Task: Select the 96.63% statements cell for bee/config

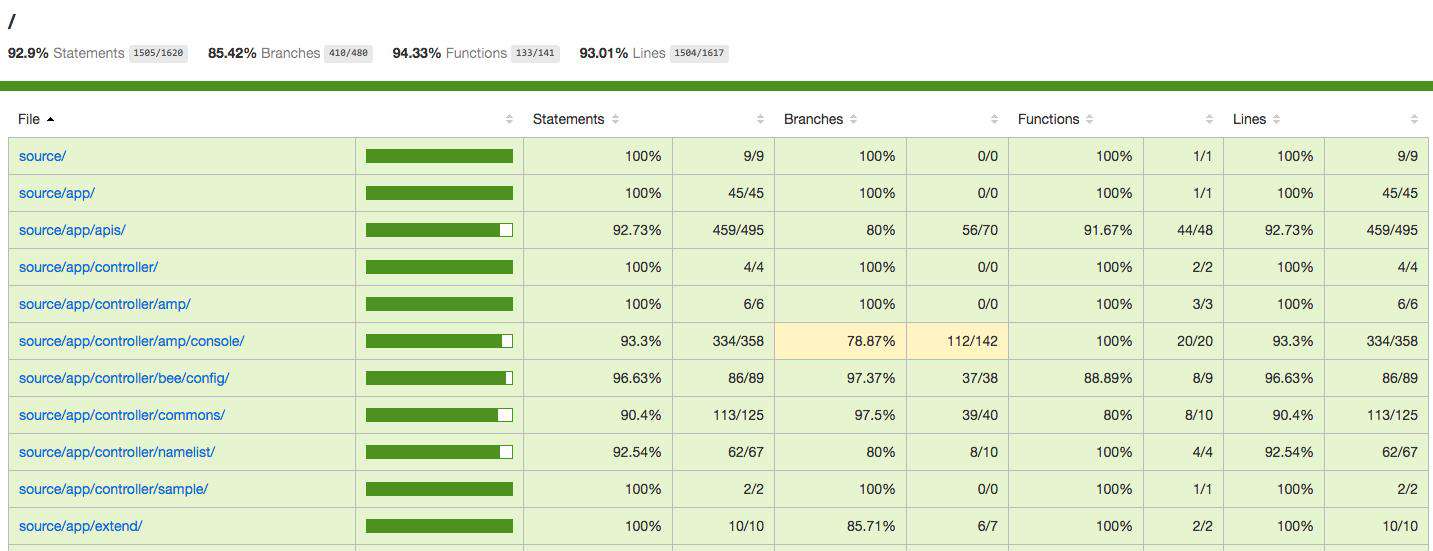Action: (x=598, y=378)
